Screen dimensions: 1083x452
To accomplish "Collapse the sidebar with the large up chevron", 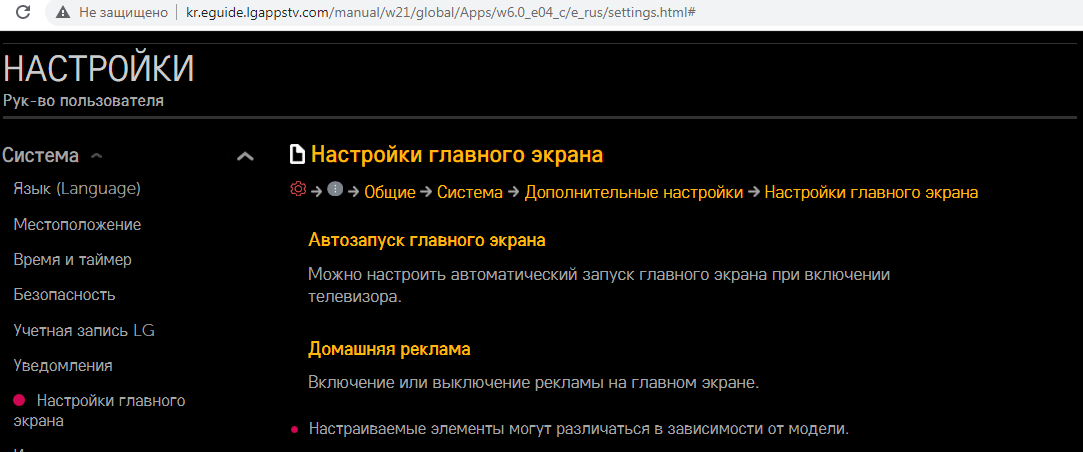I will (245, 157).
